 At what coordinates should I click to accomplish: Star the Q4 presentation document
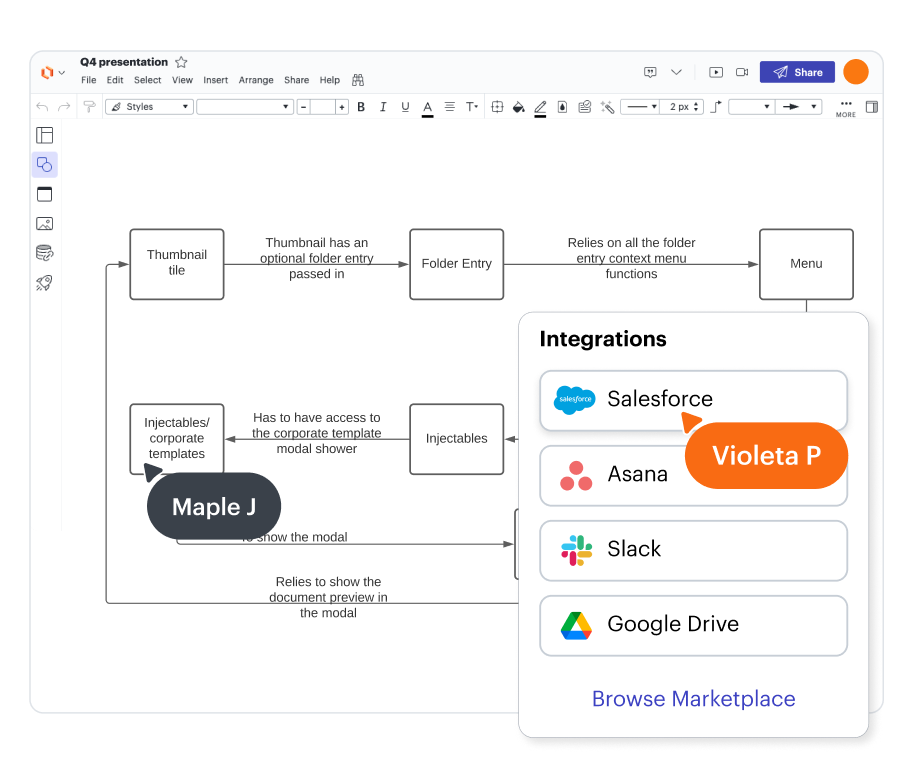coord(181,62)
